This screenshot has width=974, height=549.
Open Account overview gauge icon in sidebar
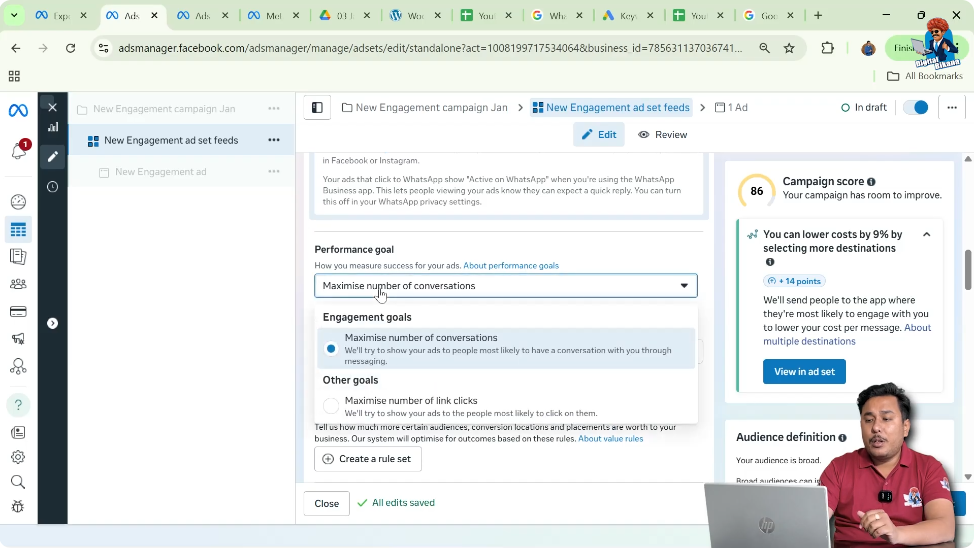[18, 202]
